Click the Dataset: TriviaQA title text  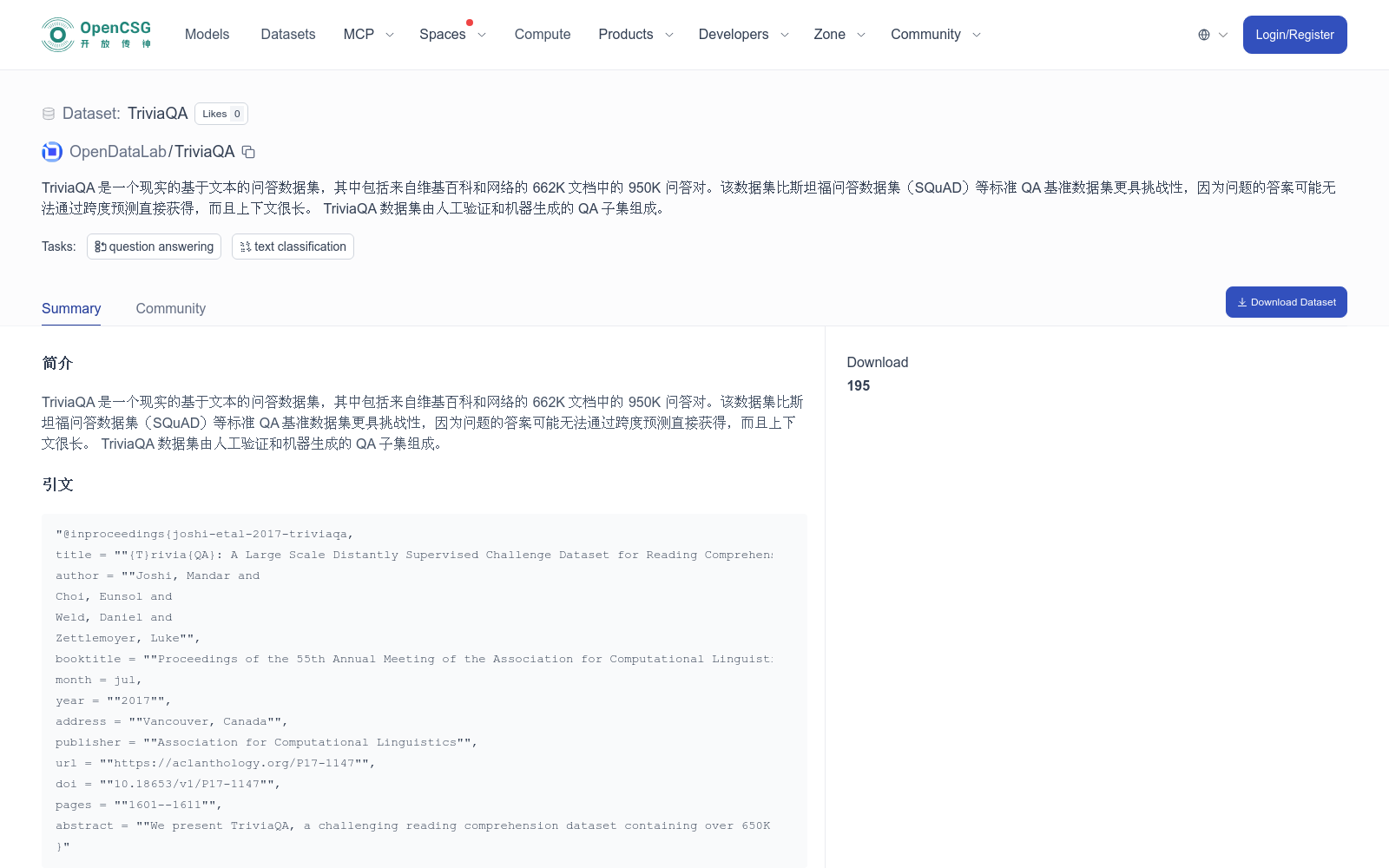(125, 114)
